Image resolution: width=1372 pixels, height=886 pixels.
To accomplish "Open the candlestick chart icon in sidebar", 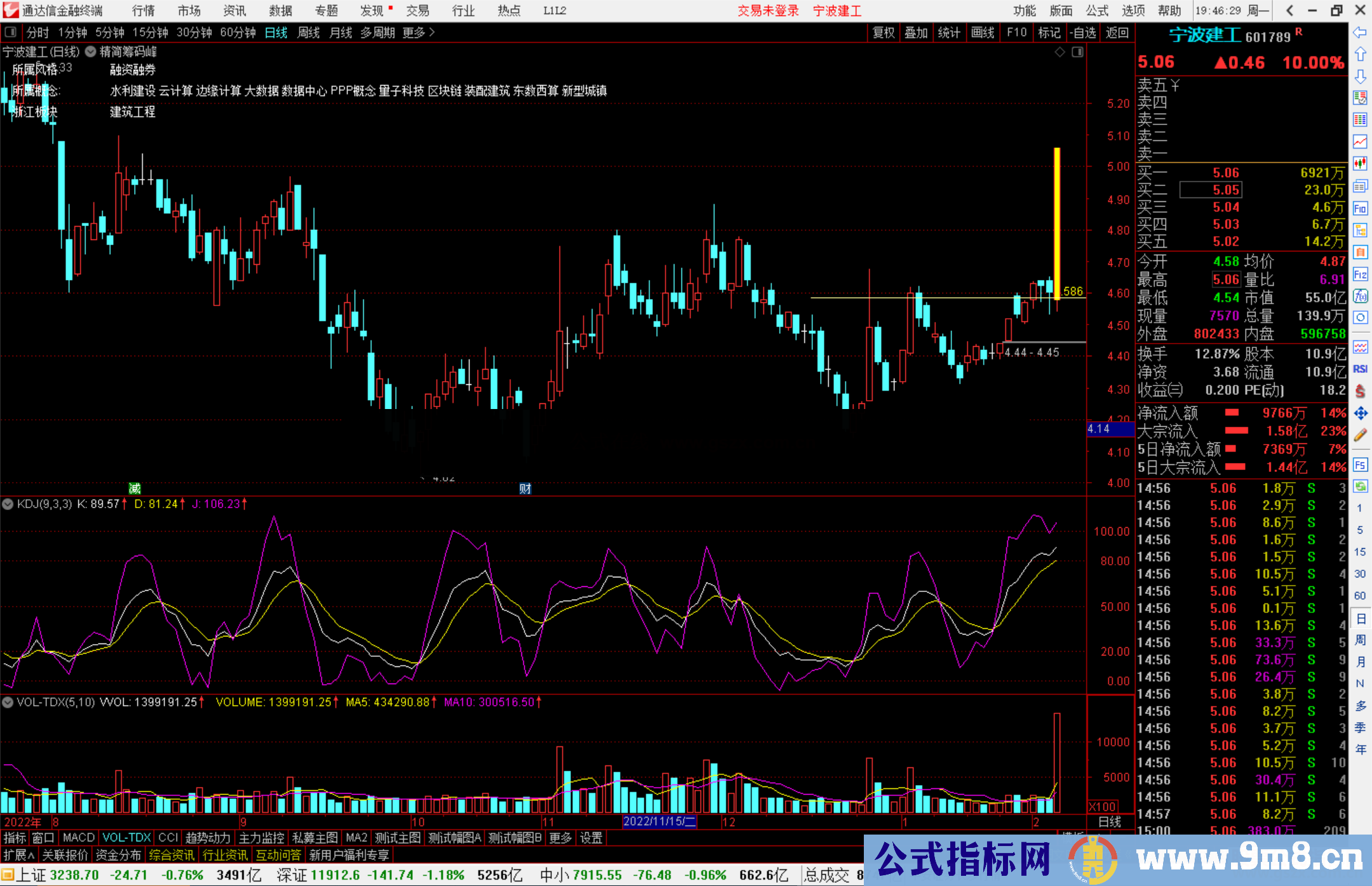I will tap(1360, 164).
